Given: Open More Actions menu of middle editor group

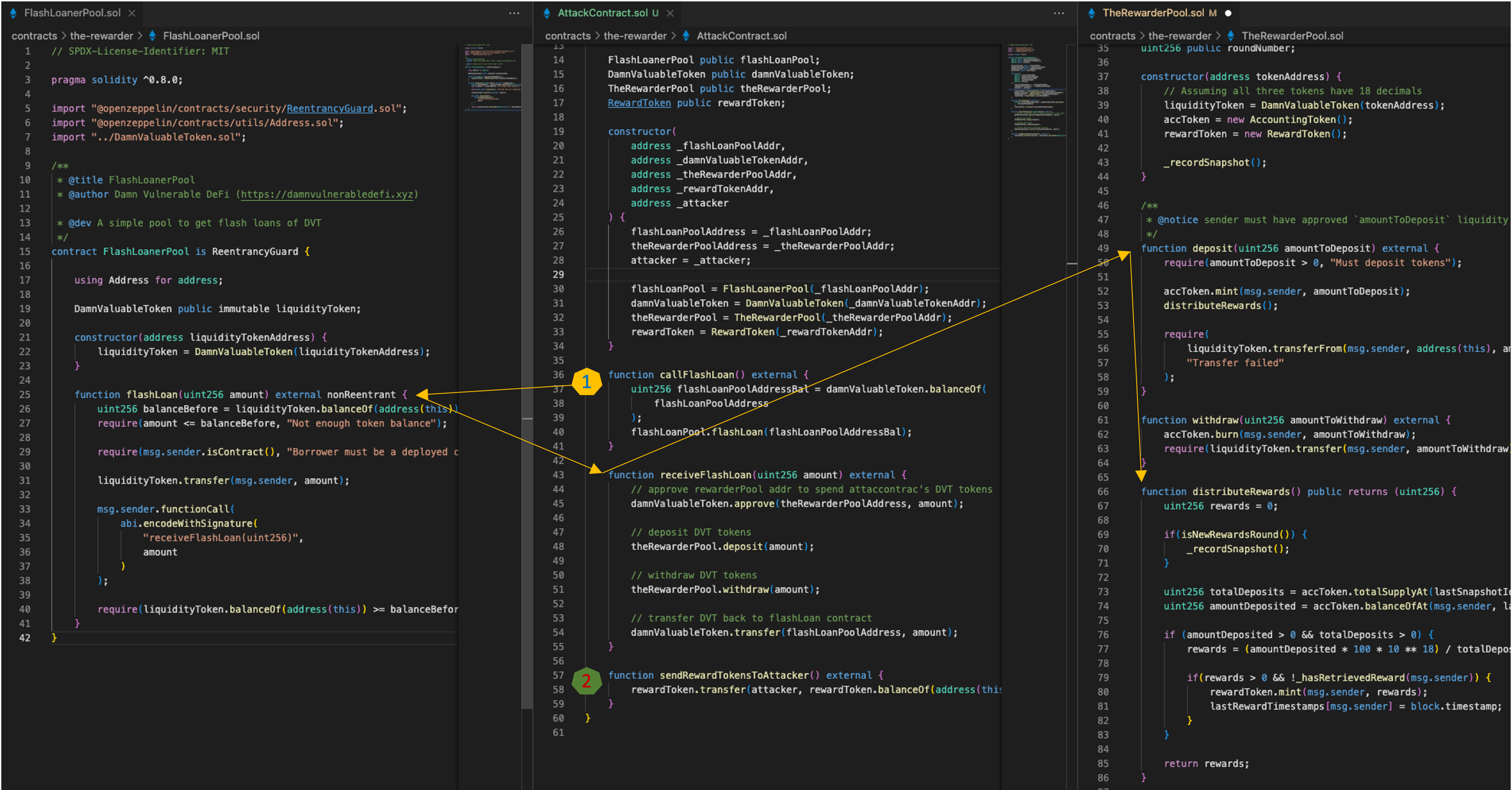Looking at the screenshot, I should pos(1059,13).
